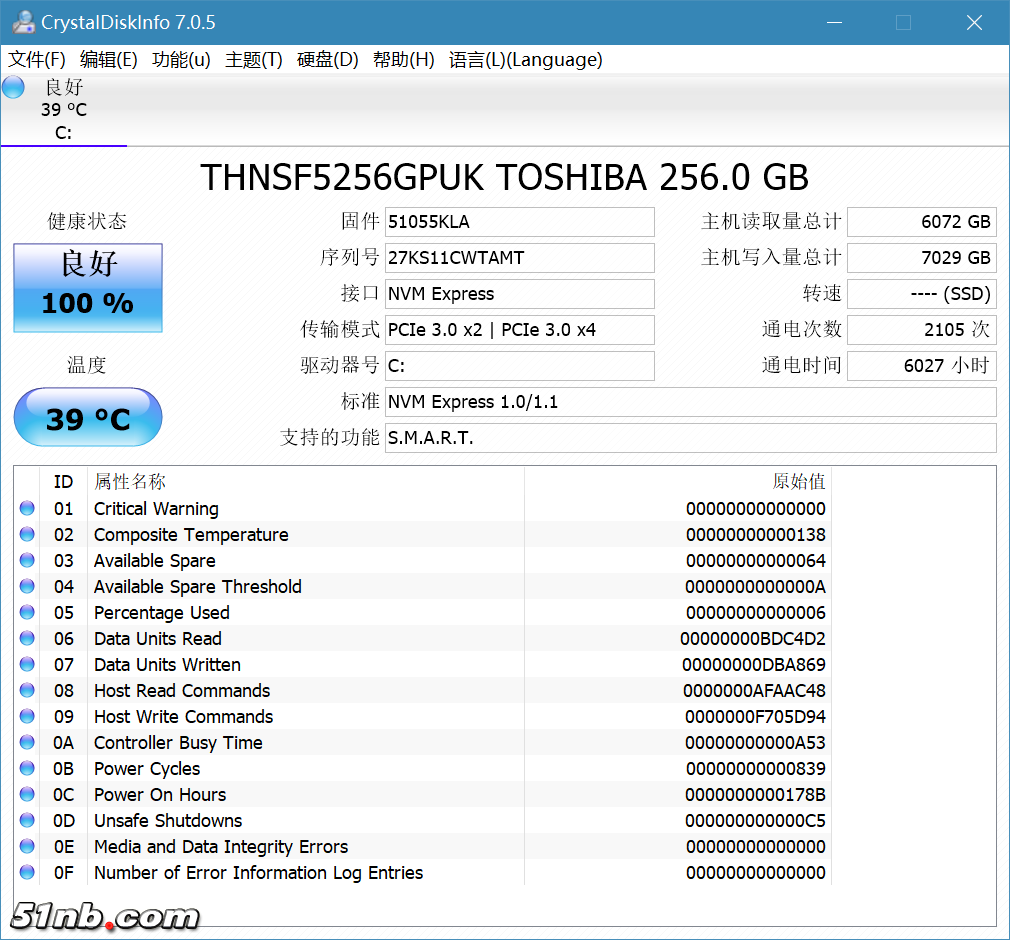Select the C: drive tab at top
This screenshot has height=940, width=1010.
click(63, 110)
